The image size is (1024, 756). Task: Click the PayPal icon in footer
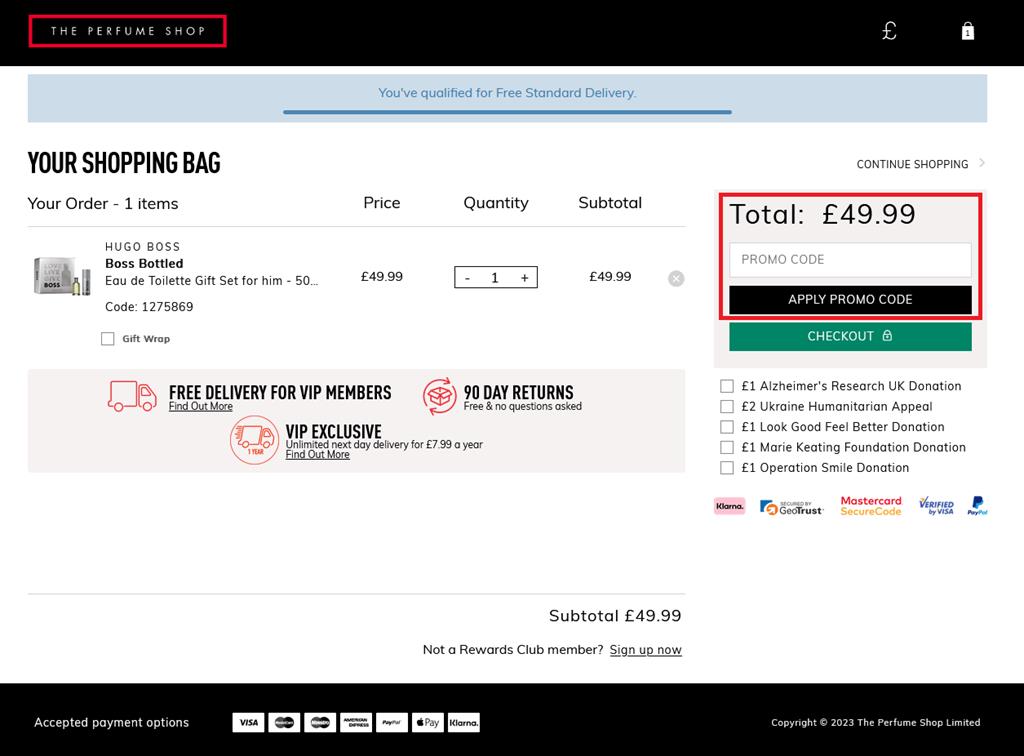click(392, 722)
